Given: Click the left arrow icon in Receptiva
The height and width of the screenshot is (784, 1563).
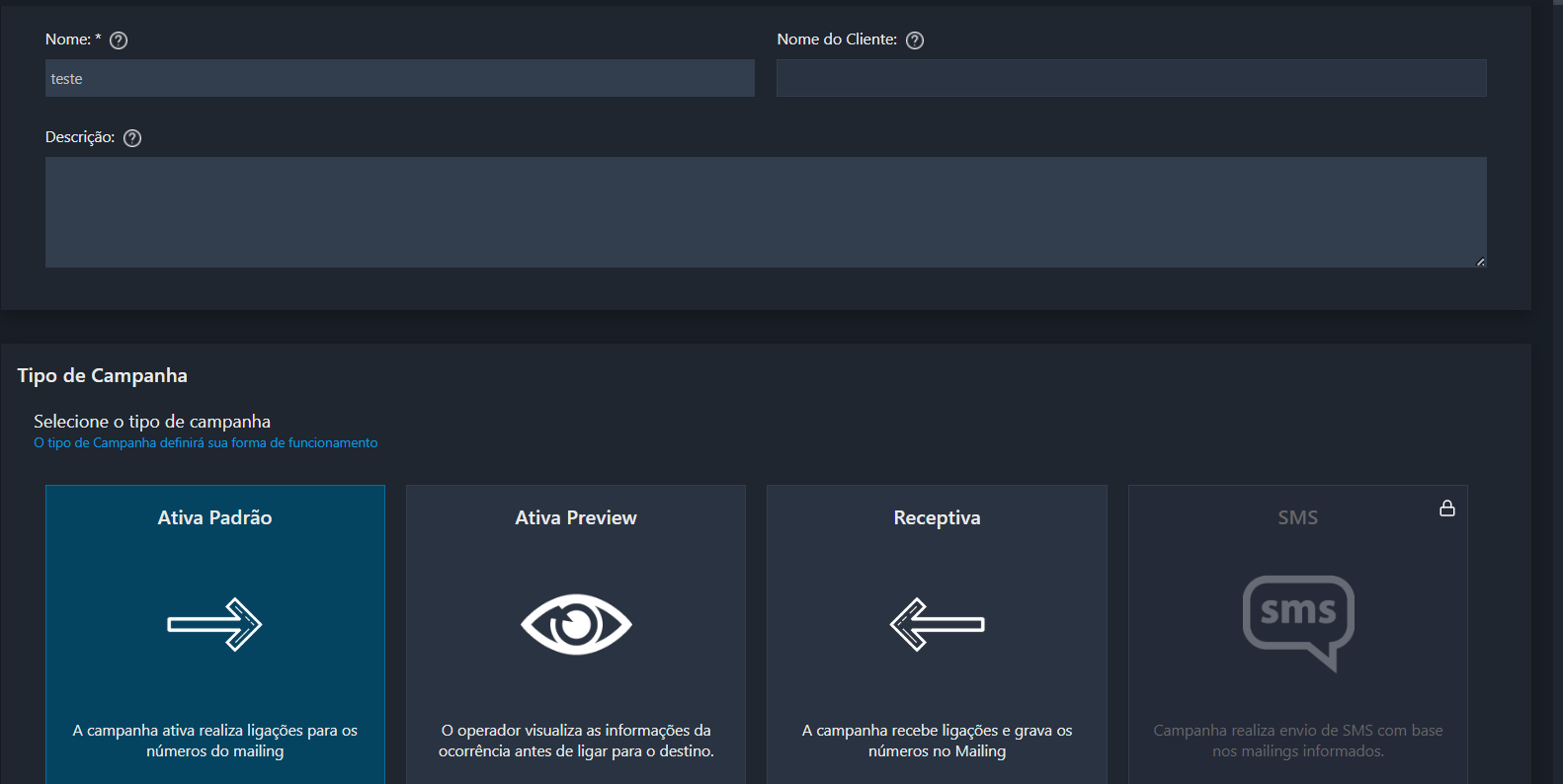Looking at the screenshot, I should (937, 624).
